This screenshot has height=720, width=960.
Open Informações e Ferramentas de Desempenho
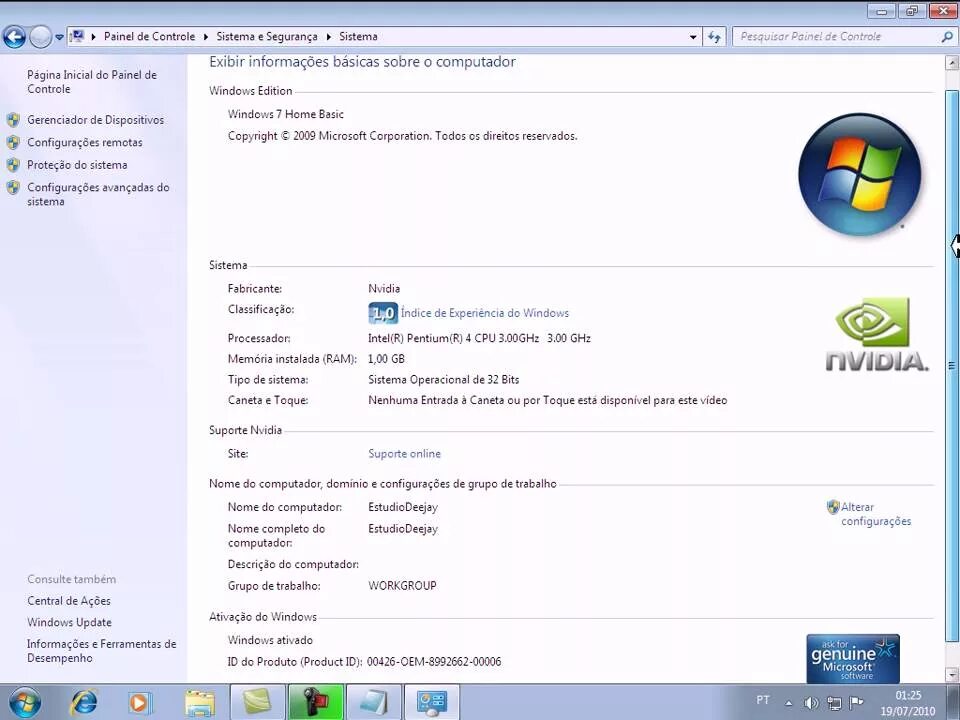(x=102, y=651)
